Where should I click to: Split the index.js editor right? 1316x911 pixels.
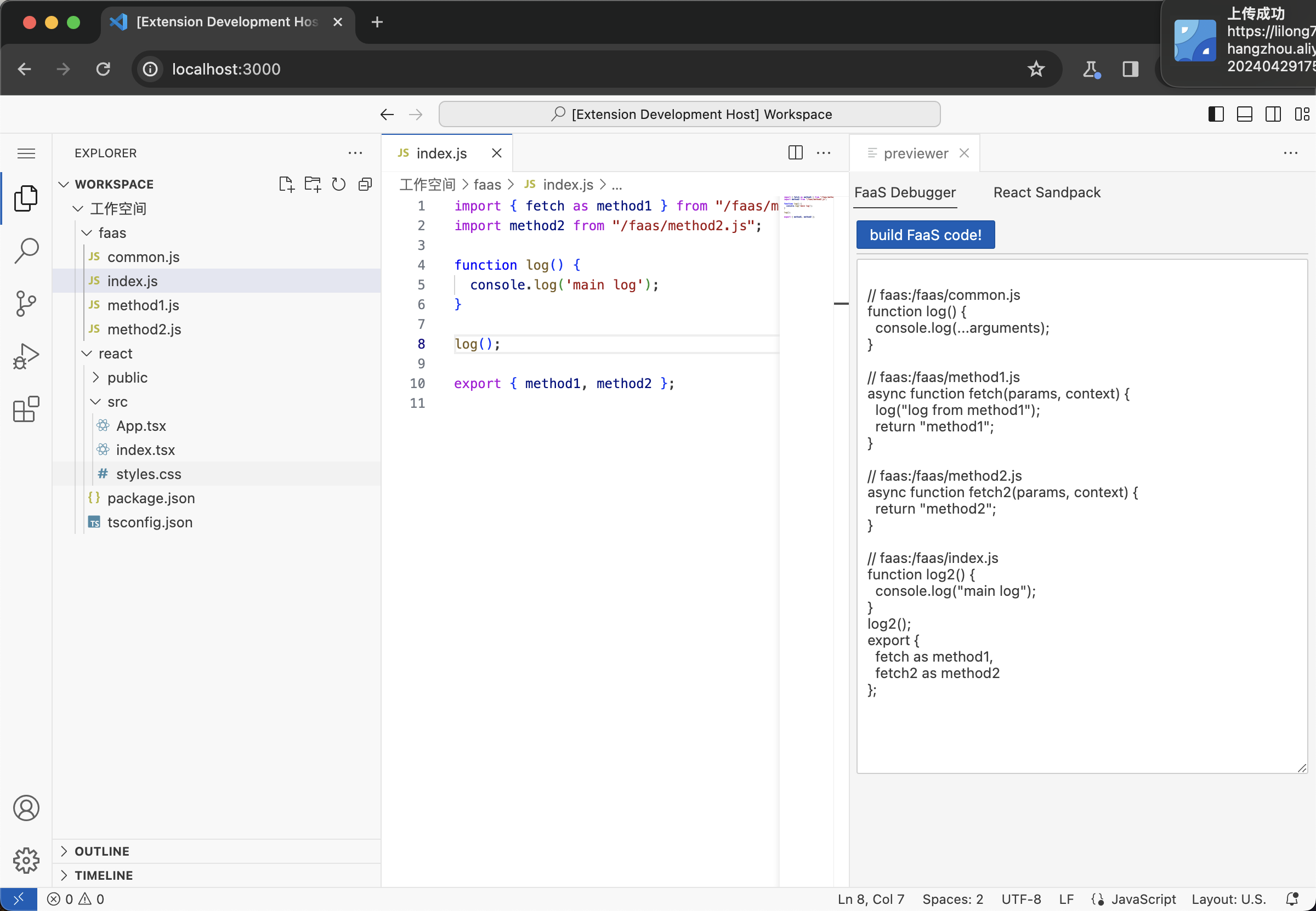pyautogui.click(x=795, y=152)
